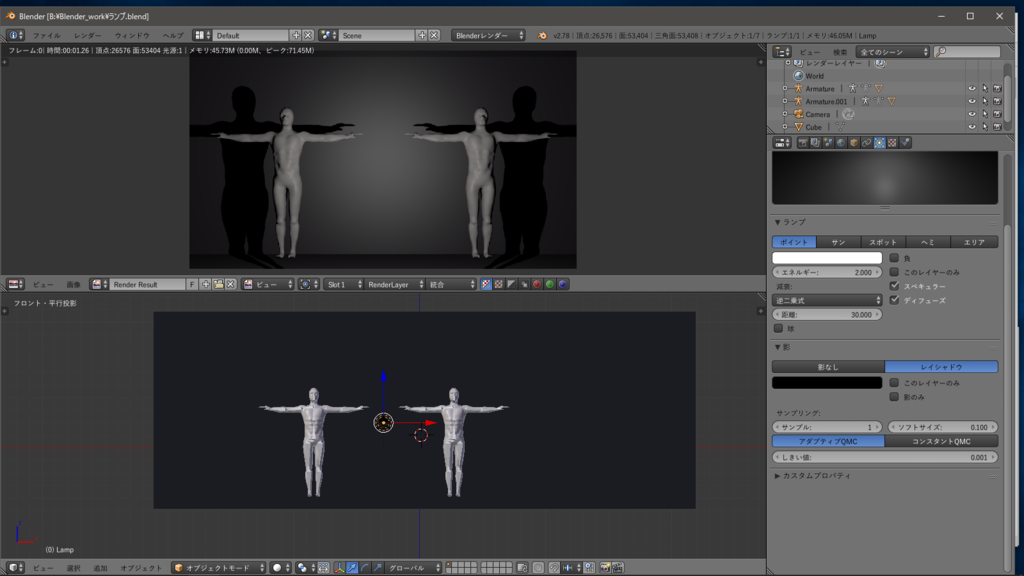Click the black shadow color swatch
Viewport: 1024px width, 576px height.
(x=827, y=382)
